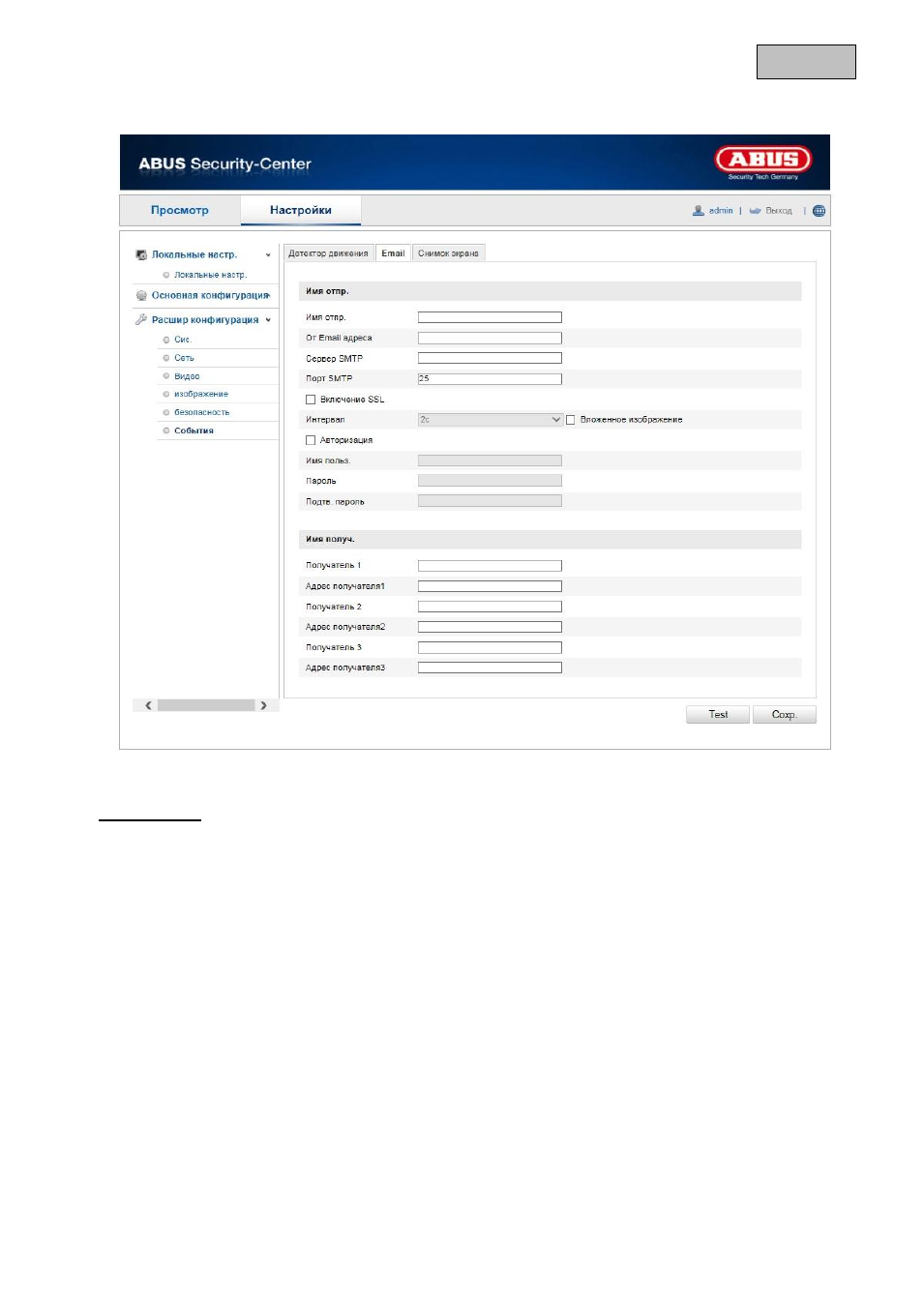Click the Расшир конфигурация wrench icon
924x1306 pixels.
(141, 319)
